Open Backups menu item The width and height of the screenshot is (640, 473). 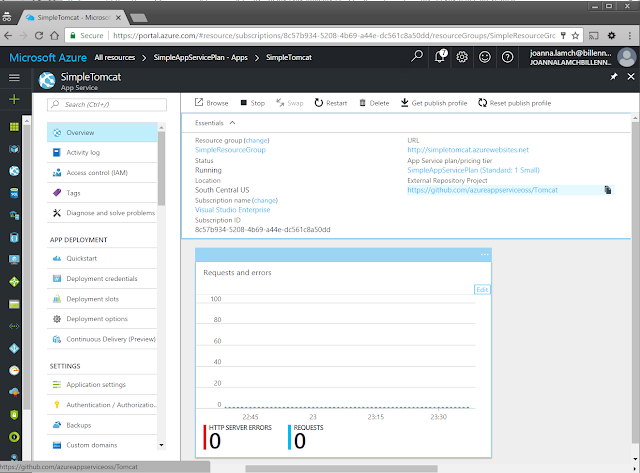pos(102,425)
